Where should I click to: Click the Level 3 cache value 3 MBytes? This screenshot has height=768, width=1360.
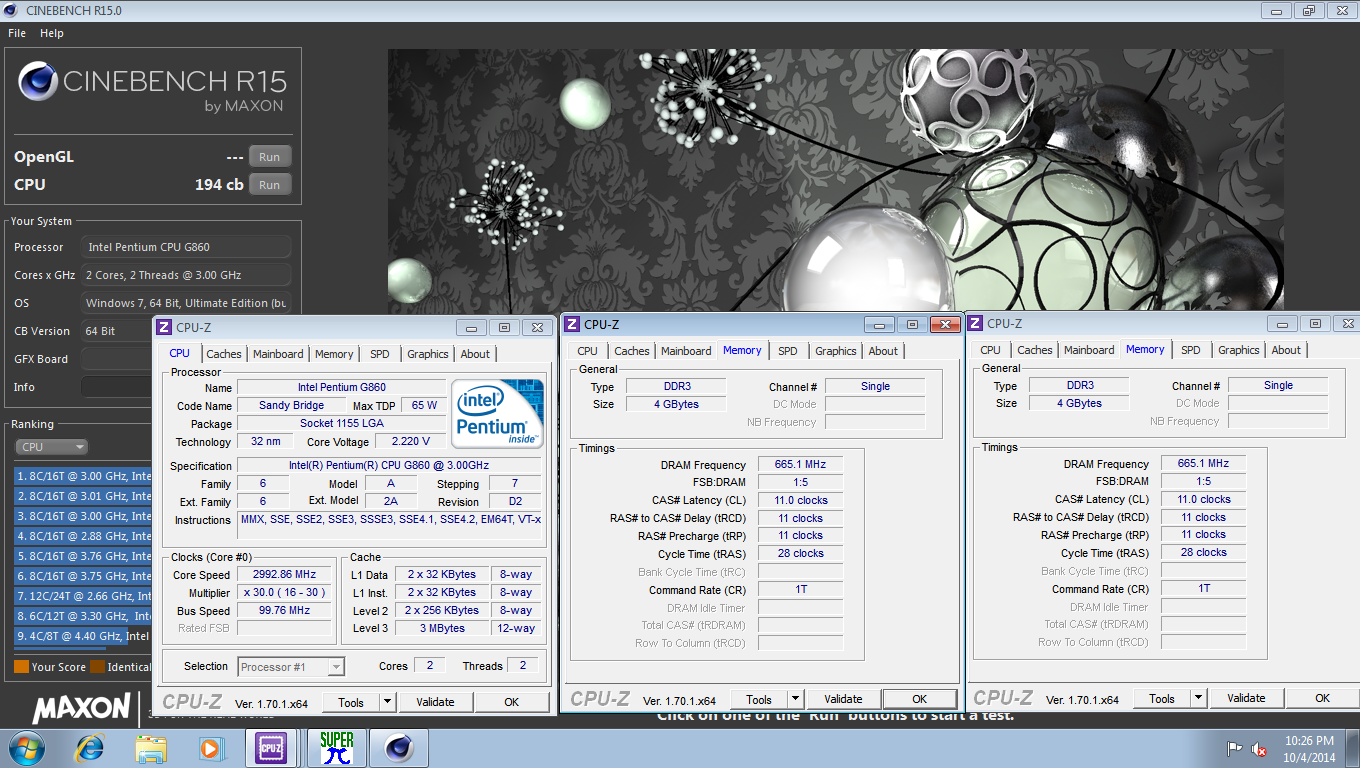click(441, 629)
